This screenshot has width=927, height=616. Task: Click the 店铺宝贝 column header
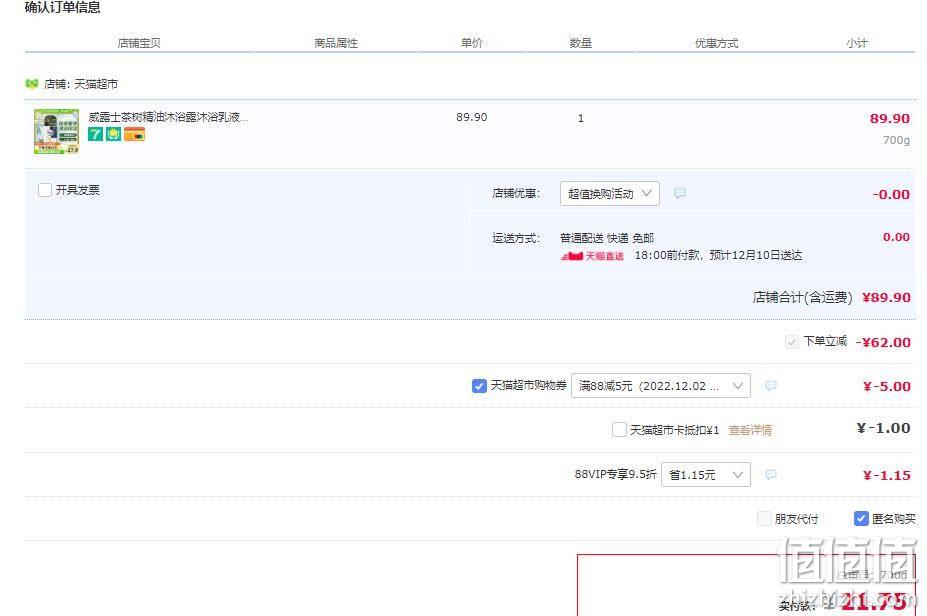coord(139,43)
